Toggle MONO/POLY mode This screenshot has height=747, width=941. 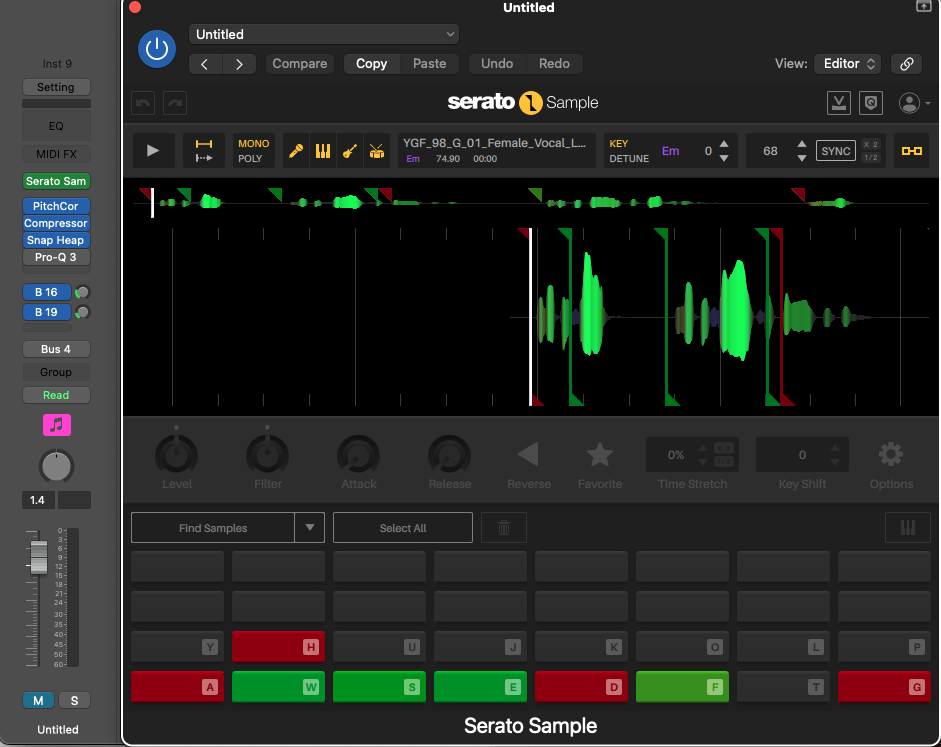pos(253,151)
